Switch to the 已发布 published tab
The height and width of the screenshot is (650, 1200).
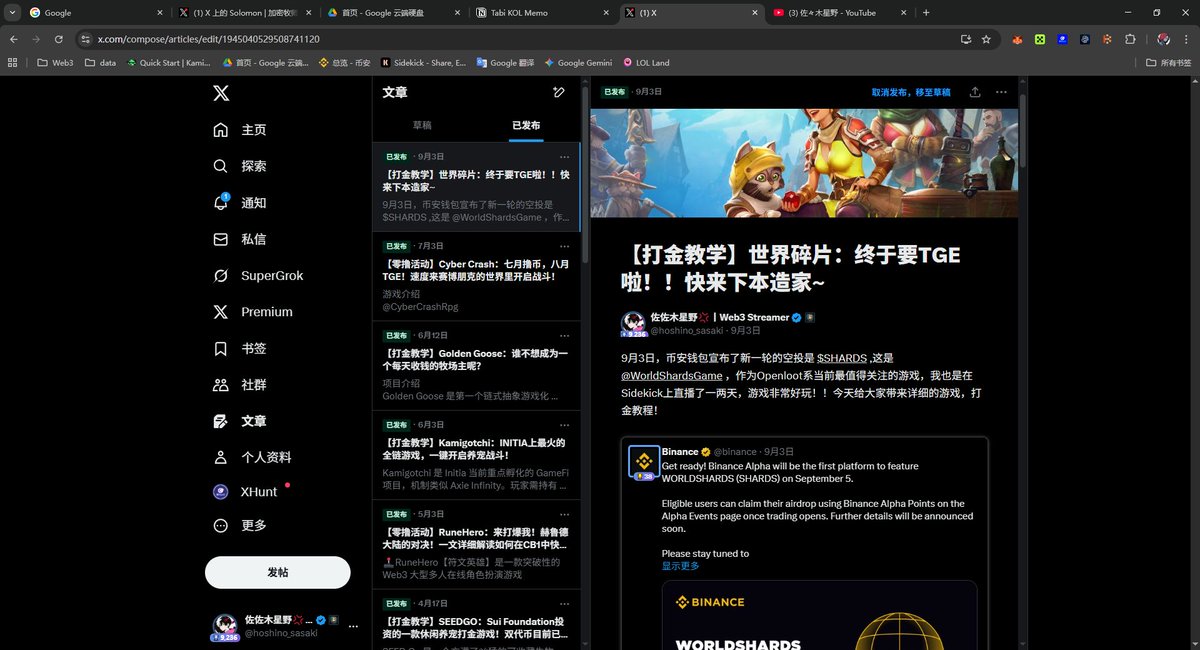(526, 126)
